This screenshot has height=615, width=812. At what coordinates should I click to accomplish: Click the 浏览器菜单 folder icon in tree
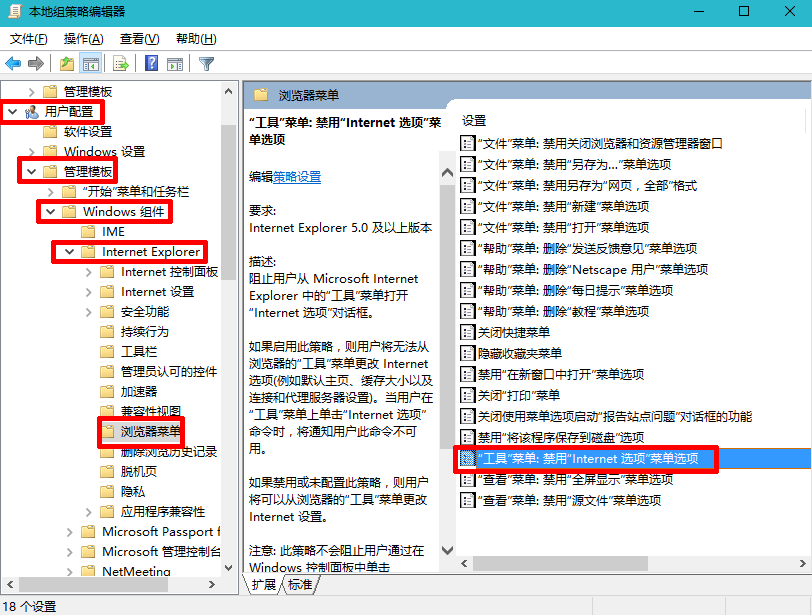[x=109, y=429]
